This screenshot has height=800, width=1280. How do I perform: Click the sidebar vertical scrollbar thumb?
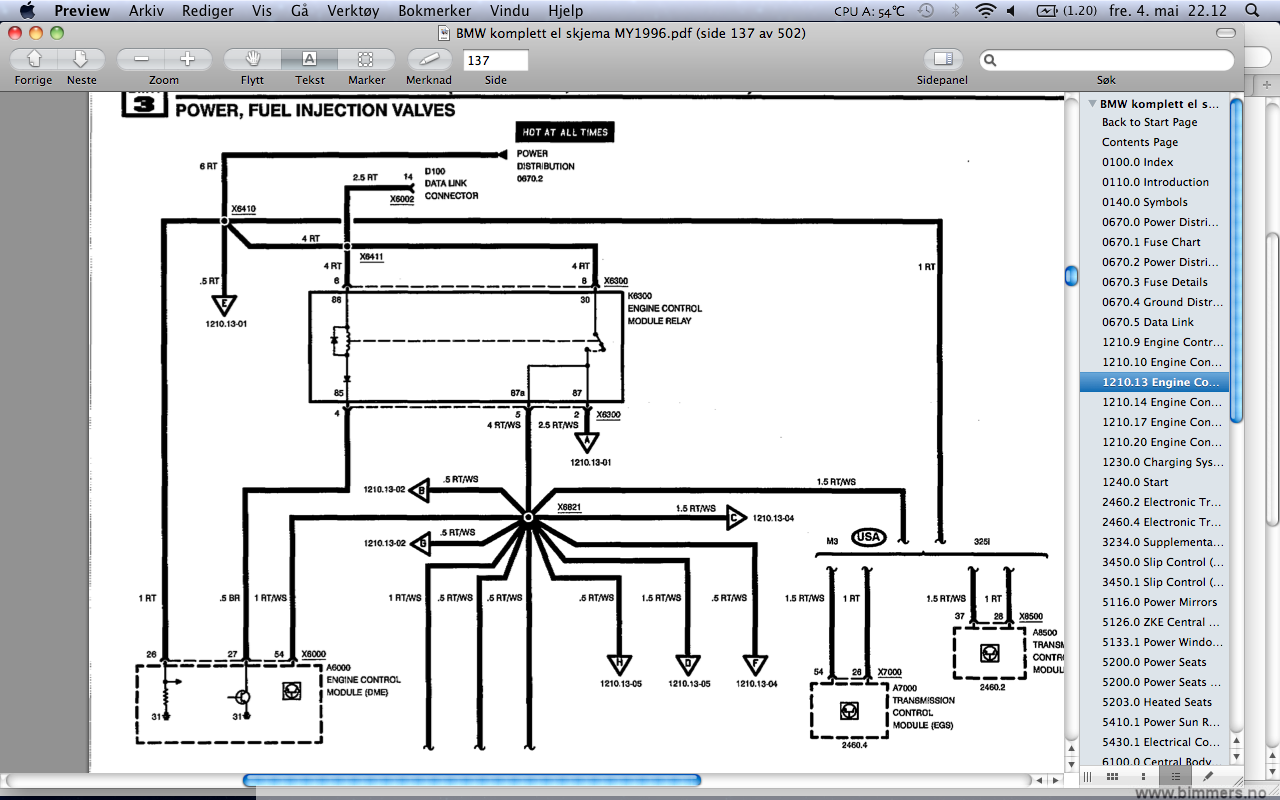(1237, 260)
